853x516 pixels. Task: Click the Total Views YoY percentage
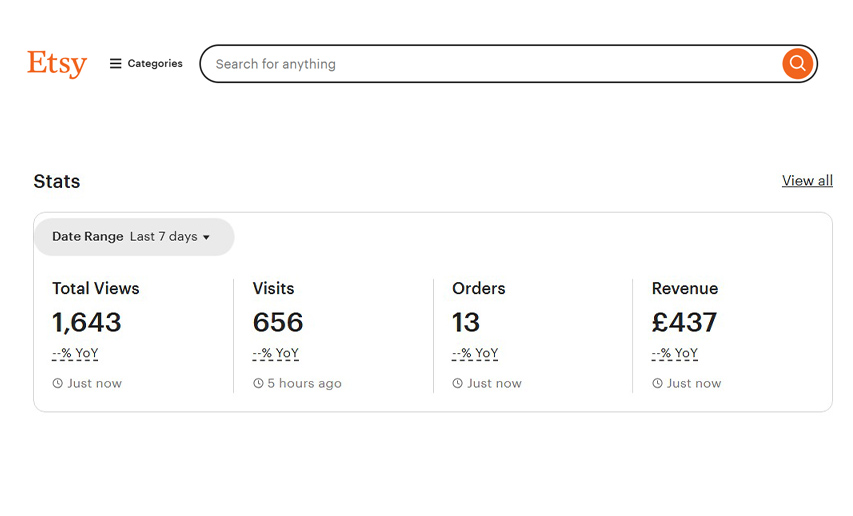pos(75,353)
